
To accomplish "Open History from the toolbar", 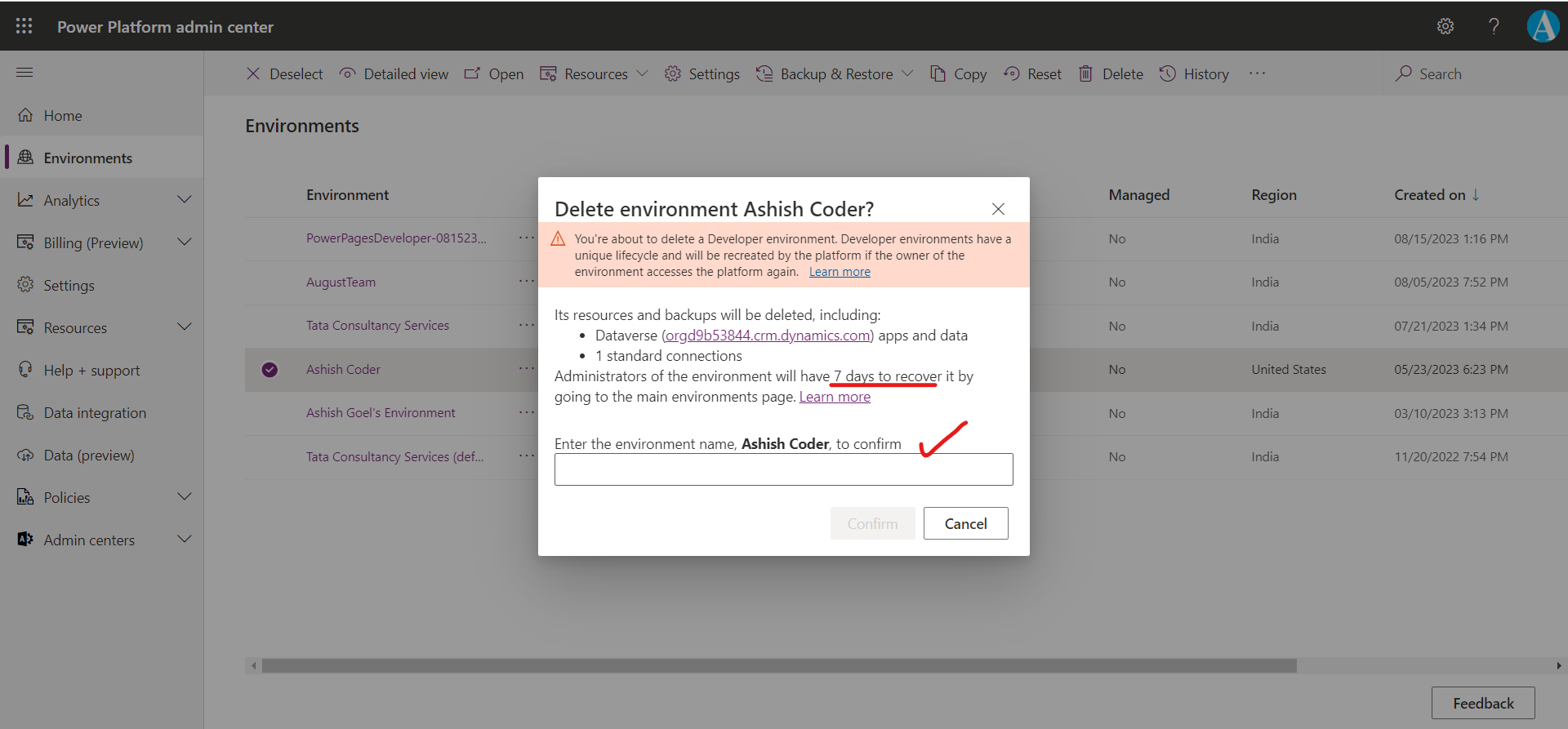I will 1194,74.
